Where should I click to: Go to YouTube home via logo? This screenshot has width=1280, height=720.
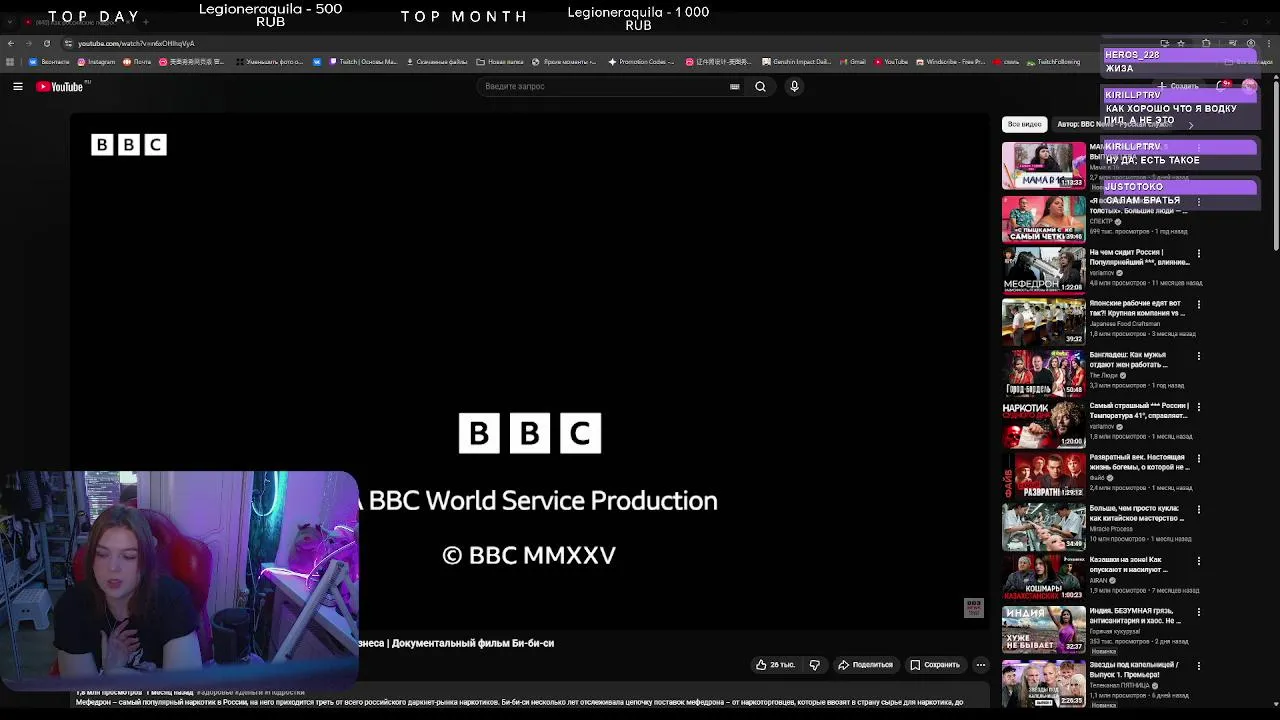60,87
